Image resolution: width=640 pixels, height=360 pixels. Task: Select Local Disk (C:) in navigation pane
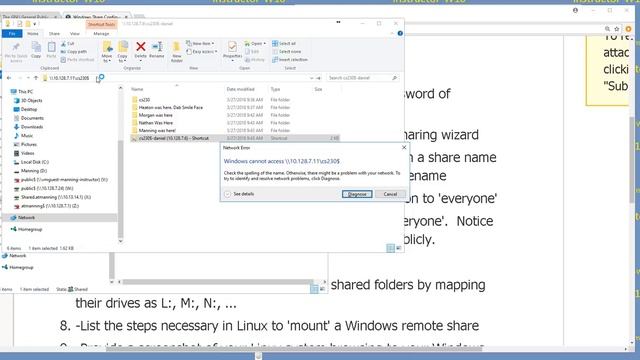[x=34, y=162]
